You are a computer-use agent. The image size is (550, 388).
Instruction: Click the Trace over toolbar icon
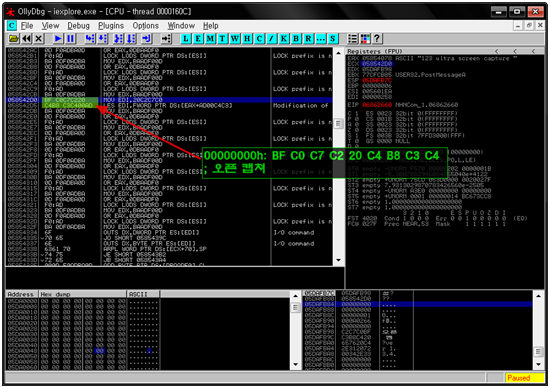pyautogui.click(x=131, y=39)
